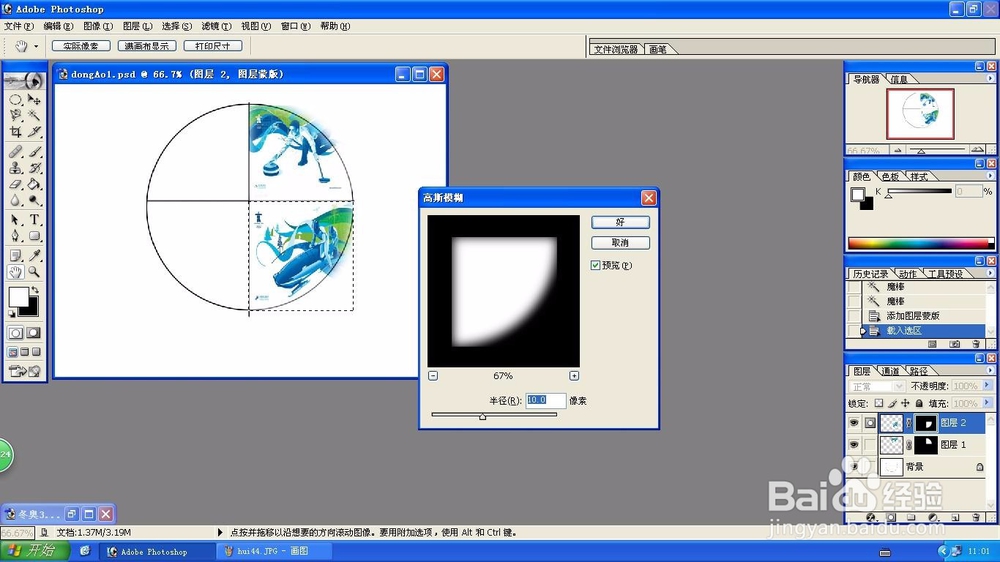Open the 图像 menu
The width and height of the screenshot is (1000, 562).
click(98, 26)
